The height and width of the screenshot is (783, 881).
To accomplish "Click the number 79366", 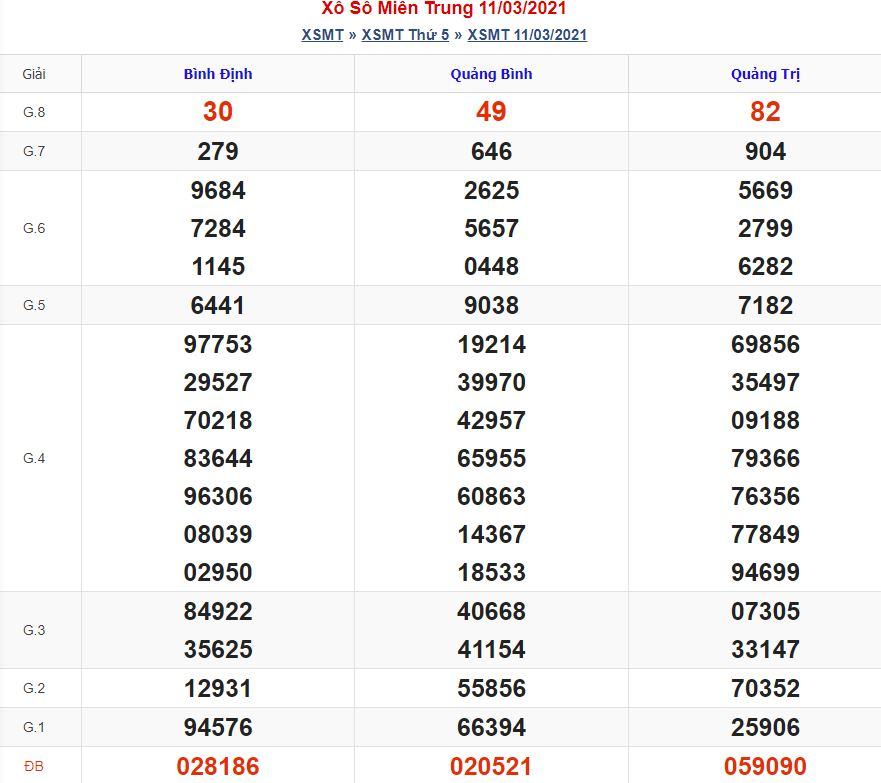I will click(765, 458).
